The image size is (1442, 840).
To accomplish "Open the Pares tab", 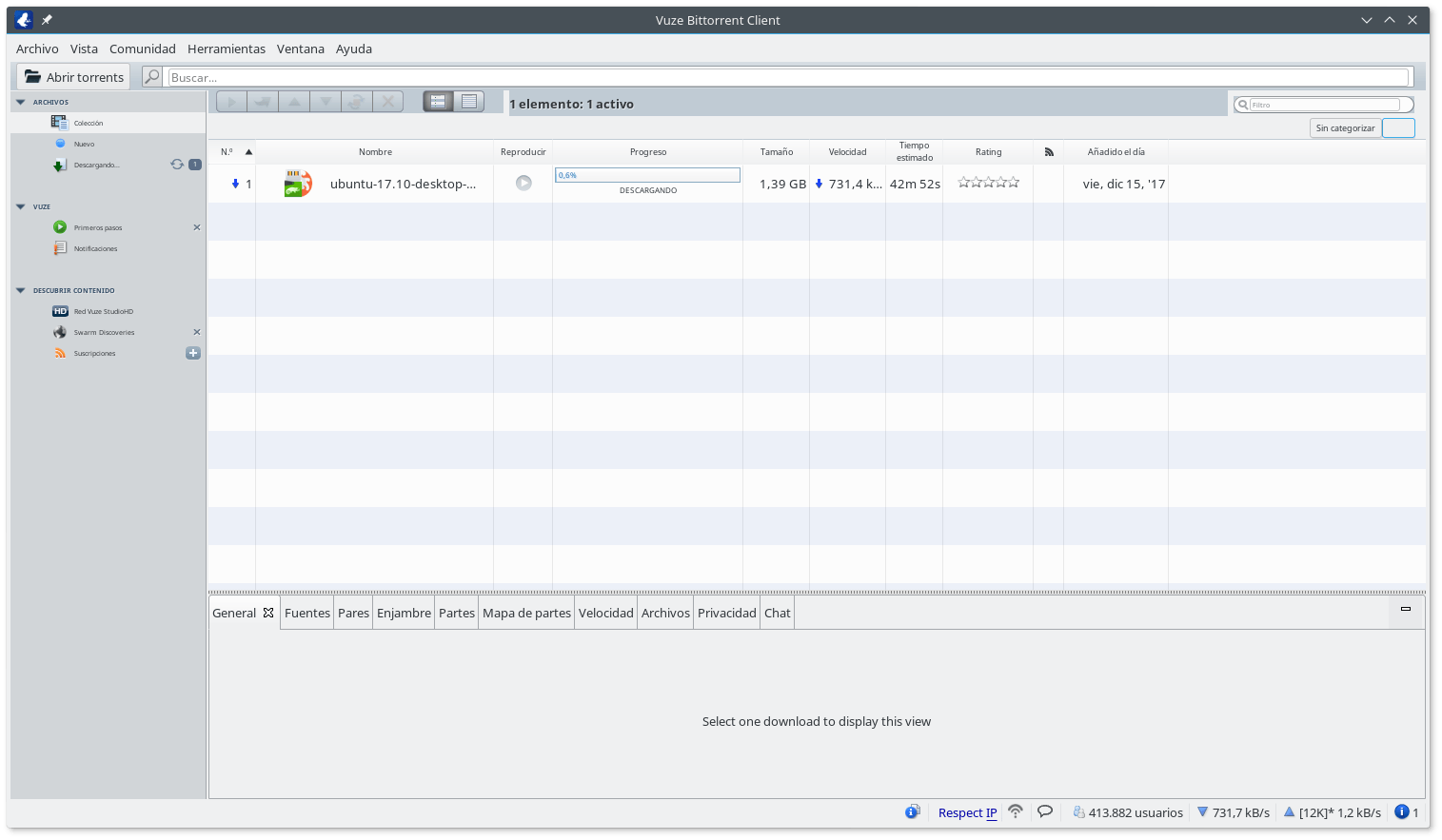I will (x=353, y=614).
